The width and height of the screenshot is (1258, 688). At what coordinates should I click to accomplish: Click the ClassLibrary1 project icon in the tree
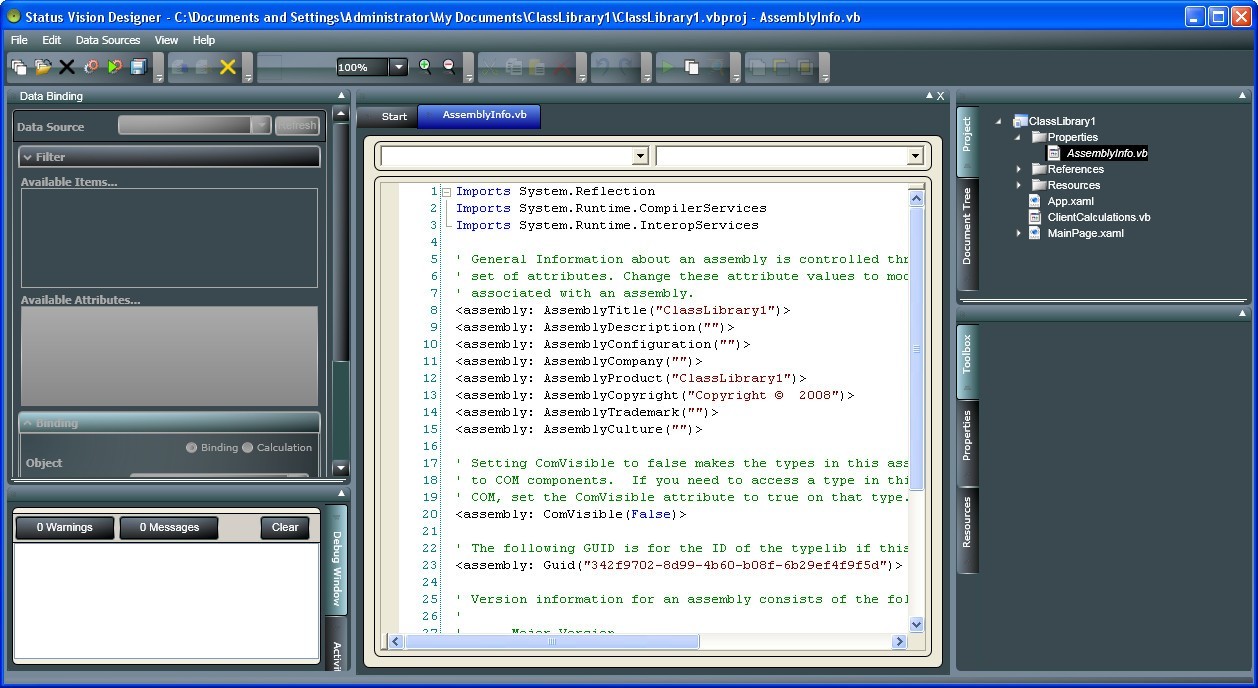(1020, 121)
